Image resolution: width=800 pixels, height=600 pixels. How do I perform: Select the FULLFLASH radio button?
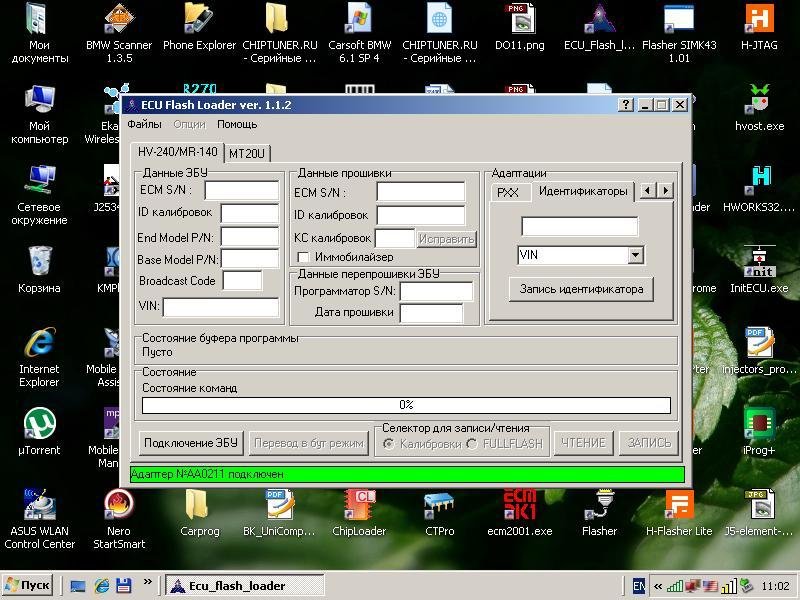[x=473, y=443]
